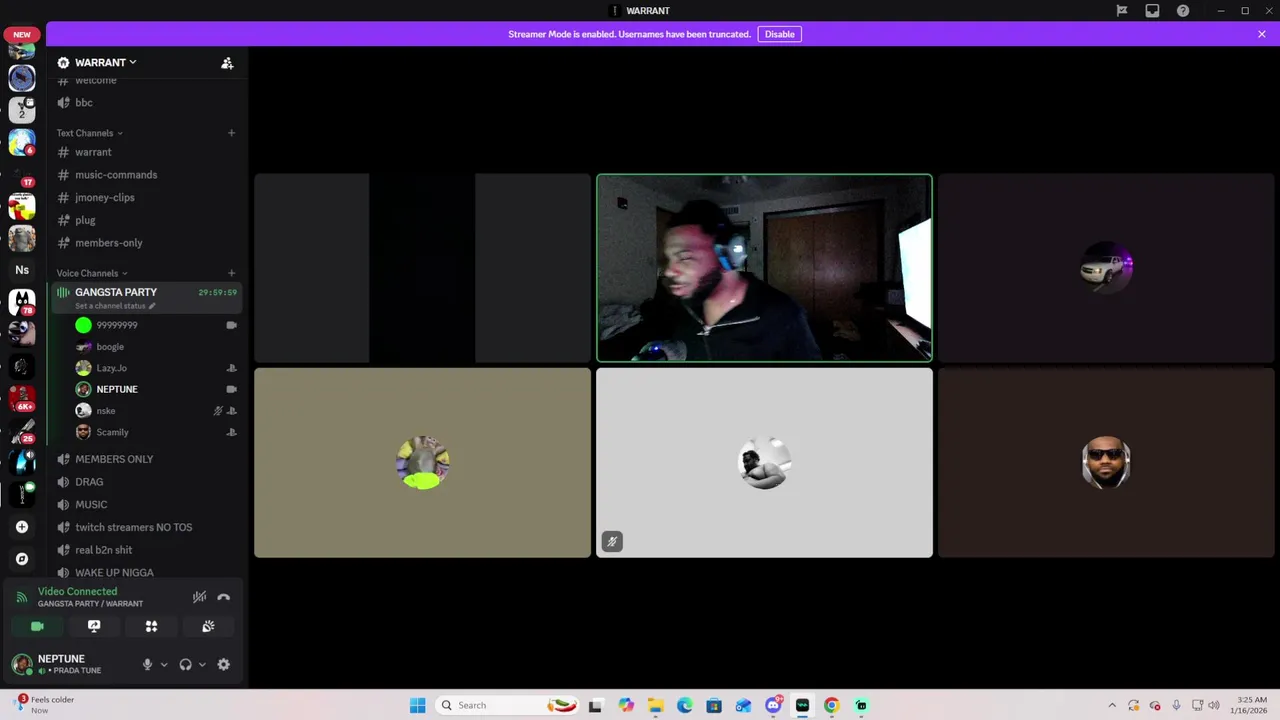Open the Ns server icon

click(x=22, y=270)
